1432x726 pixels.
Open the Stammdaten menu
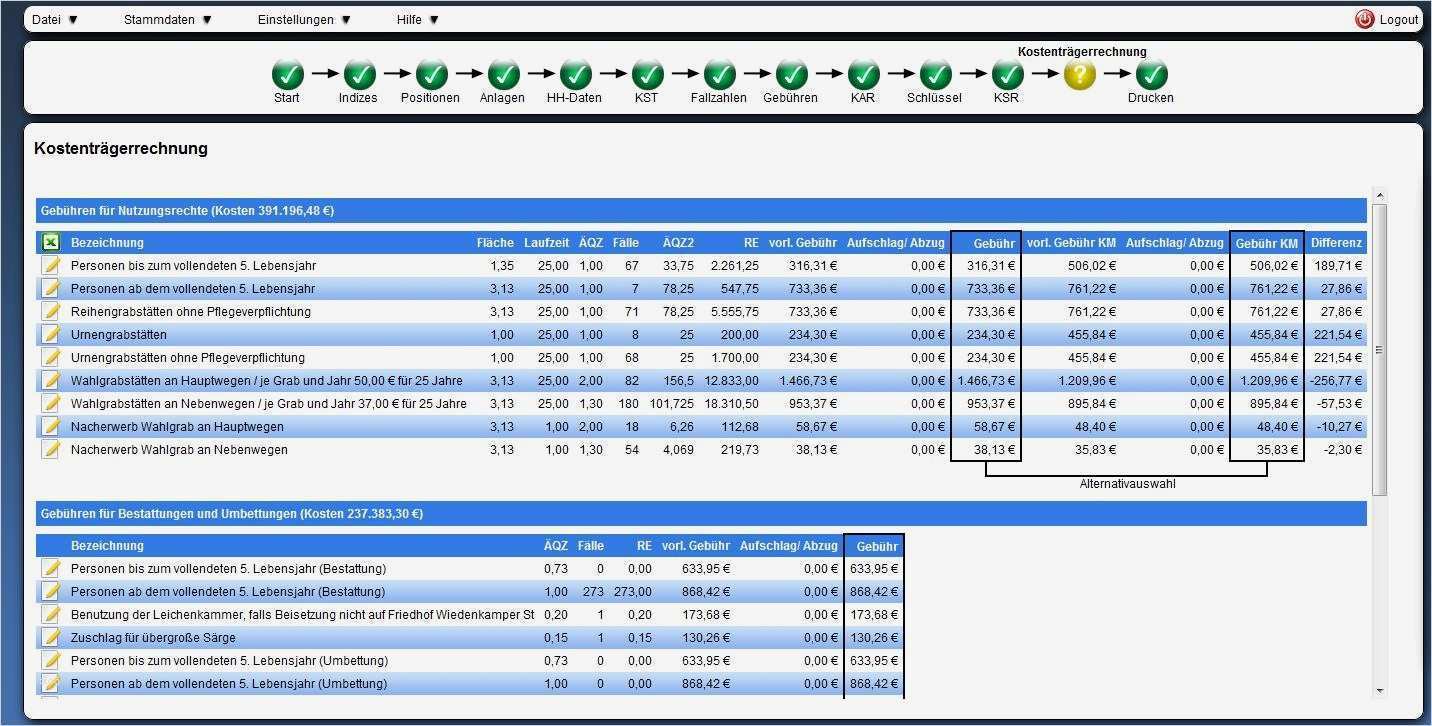(x=165, y=18)
